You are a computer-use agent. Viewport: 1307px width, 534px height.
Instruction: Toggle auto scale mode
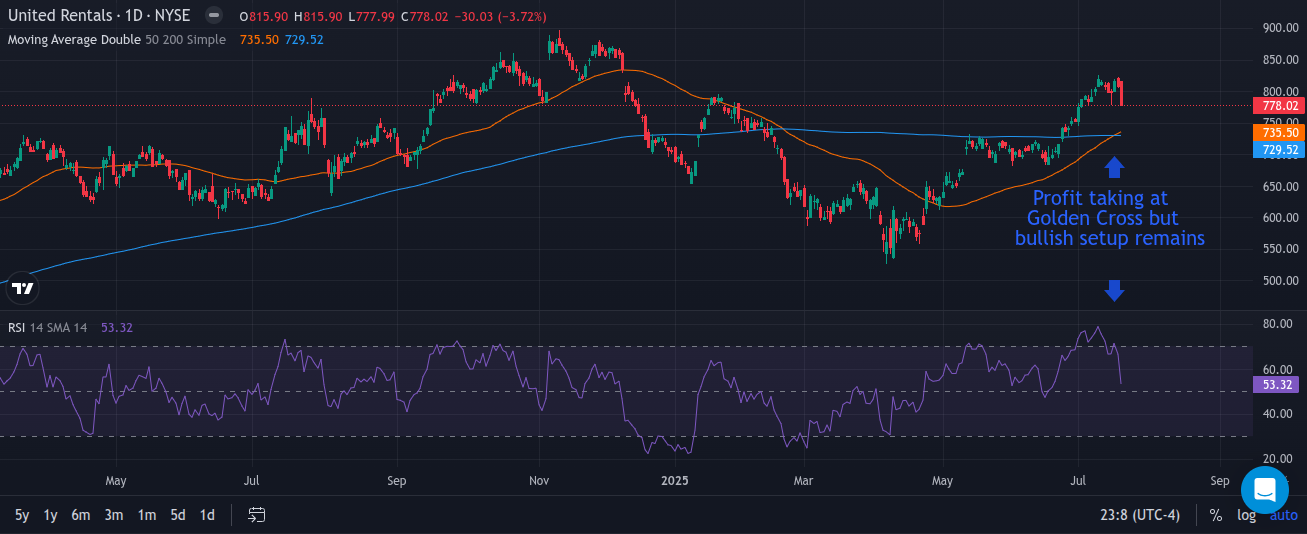coord(1283,515)
